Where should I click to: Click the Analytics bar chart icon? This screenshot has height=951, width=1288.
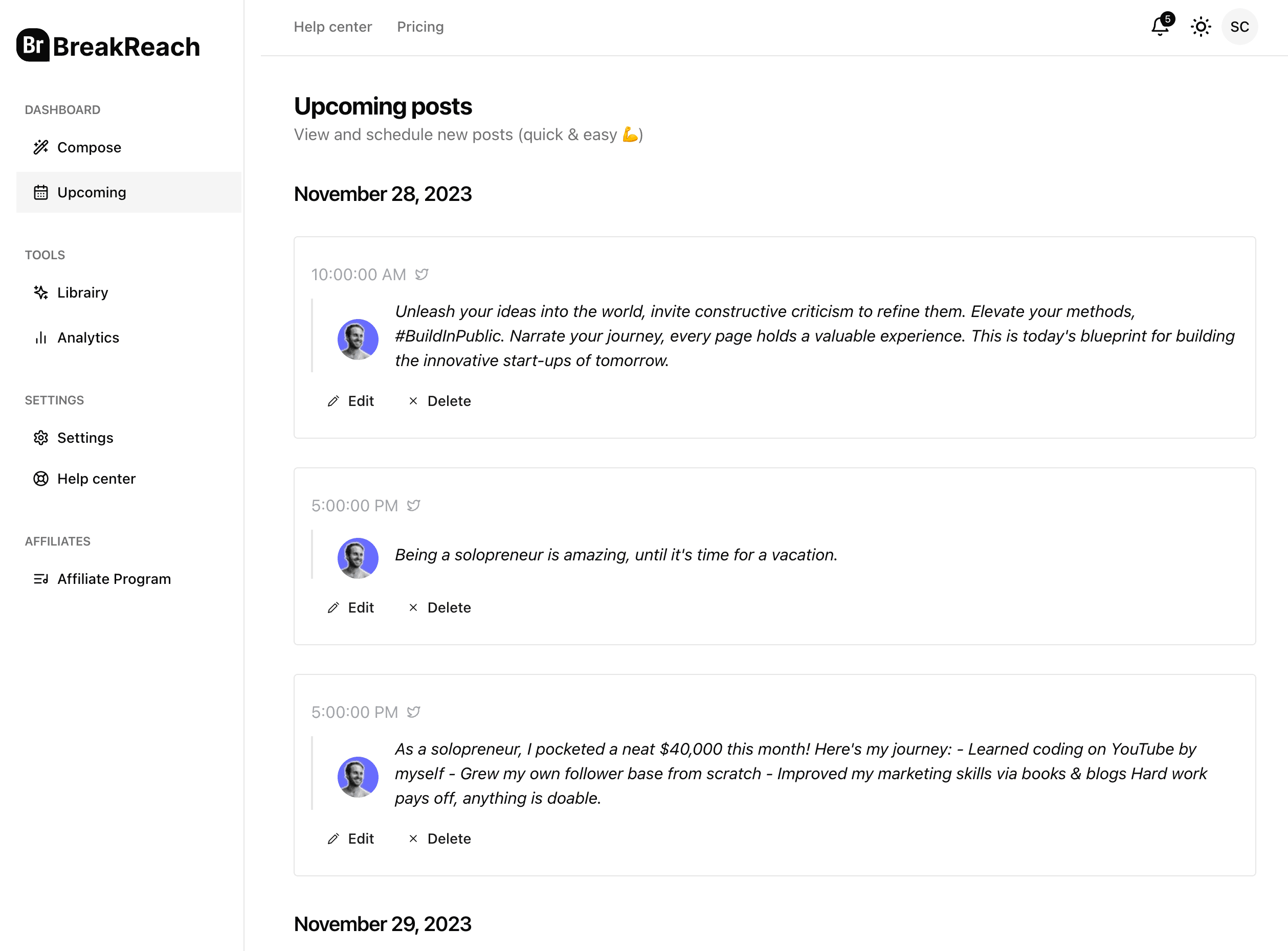pyautogui.click(x=41, y=337)
